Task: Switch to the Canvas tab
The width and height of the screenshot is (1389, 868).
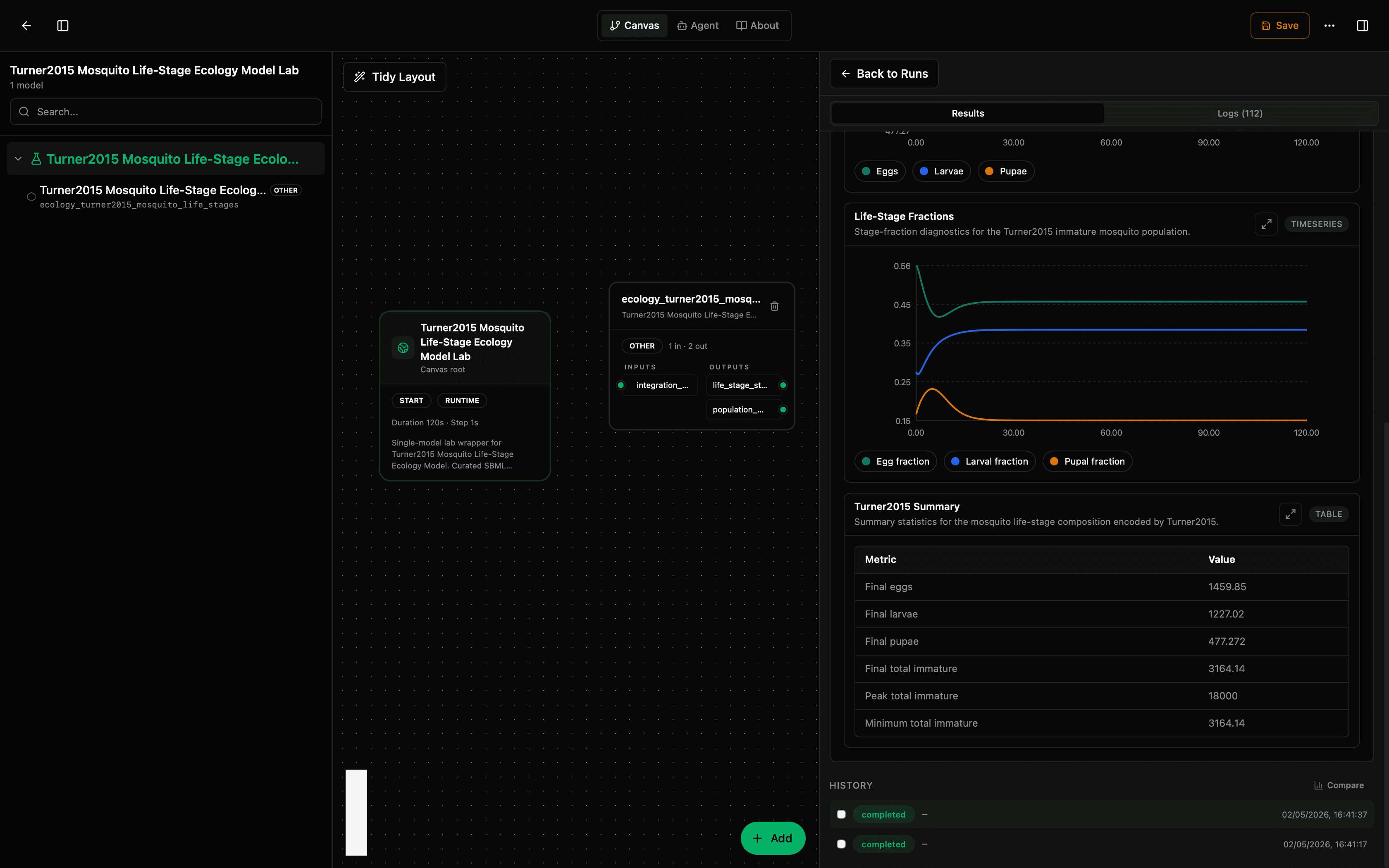Action: pos(634,25)
